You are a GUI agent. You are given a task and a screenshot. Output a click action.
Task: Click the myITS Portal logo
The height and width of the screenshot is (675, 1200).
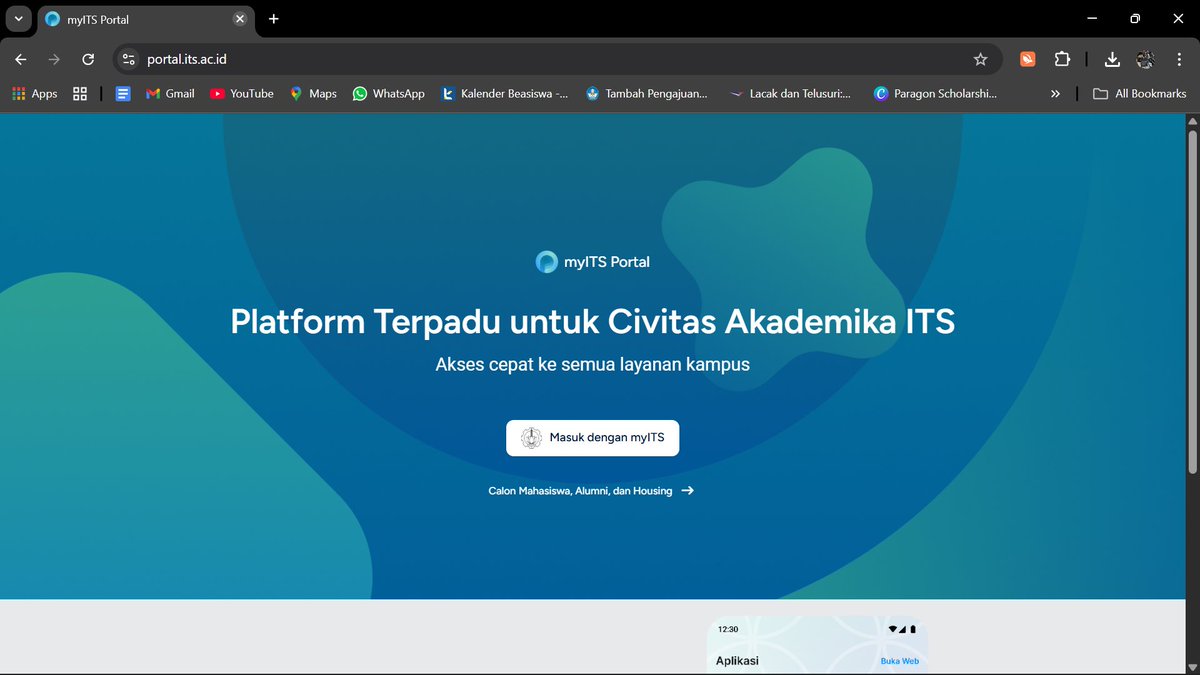tap(593, 262)
